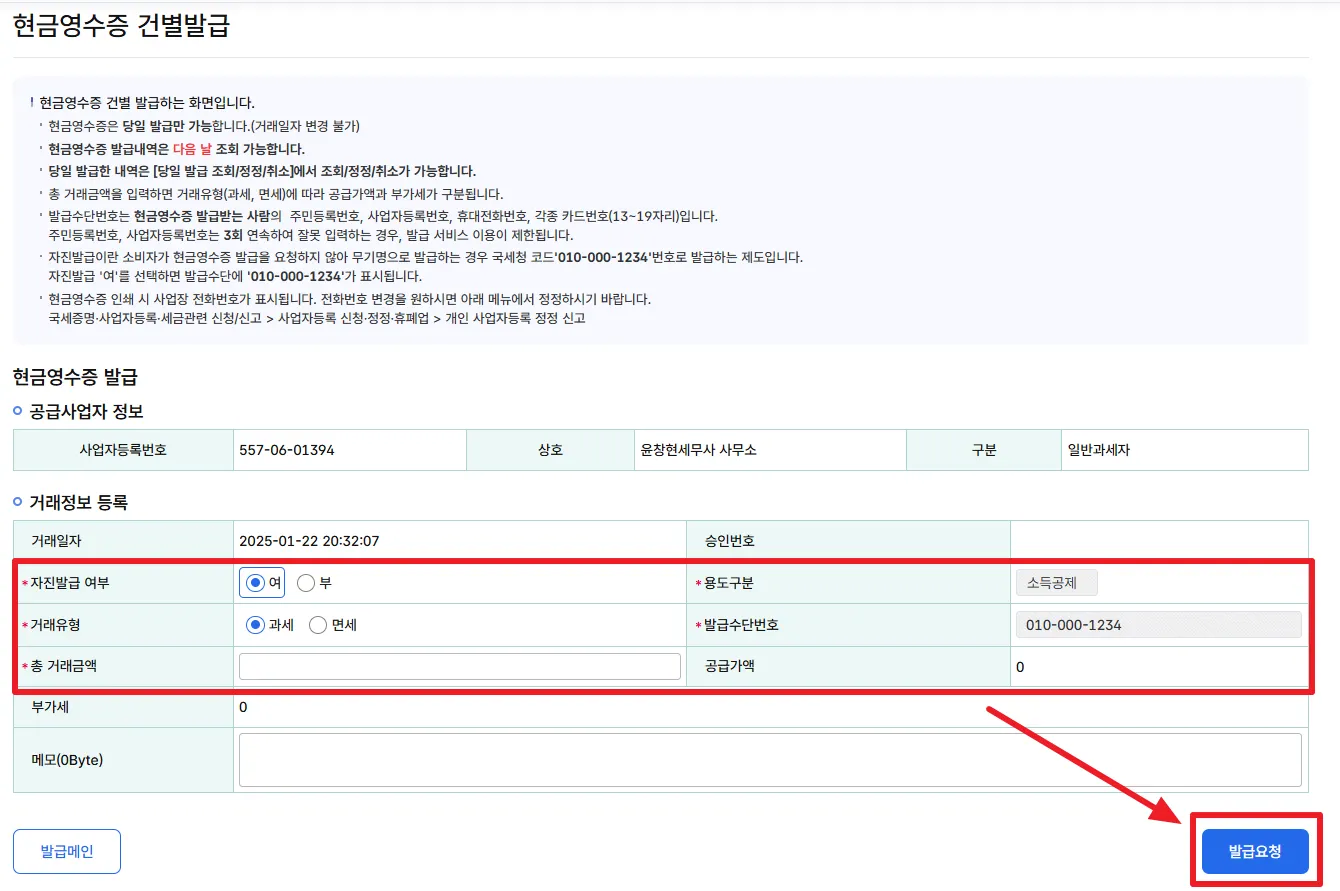Click the 상호 header cell
1340x891 pixels.
[550, 450]
